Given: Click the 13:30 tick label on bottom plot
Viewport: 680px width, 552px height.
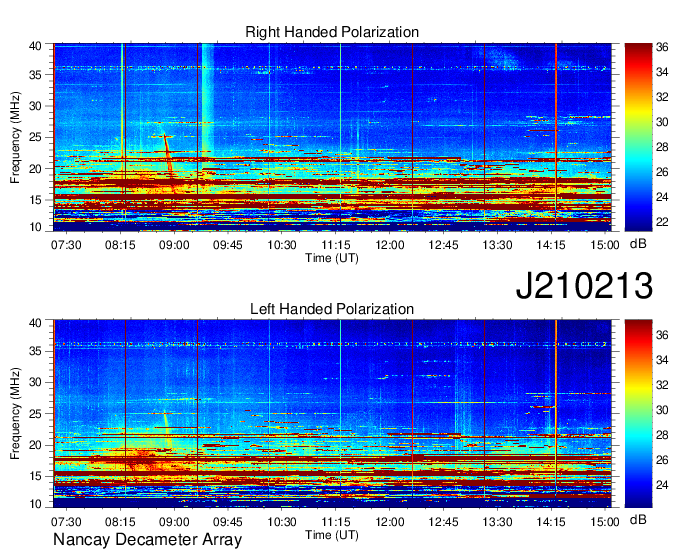Looking at the screenshot, I should pos(497,522).
